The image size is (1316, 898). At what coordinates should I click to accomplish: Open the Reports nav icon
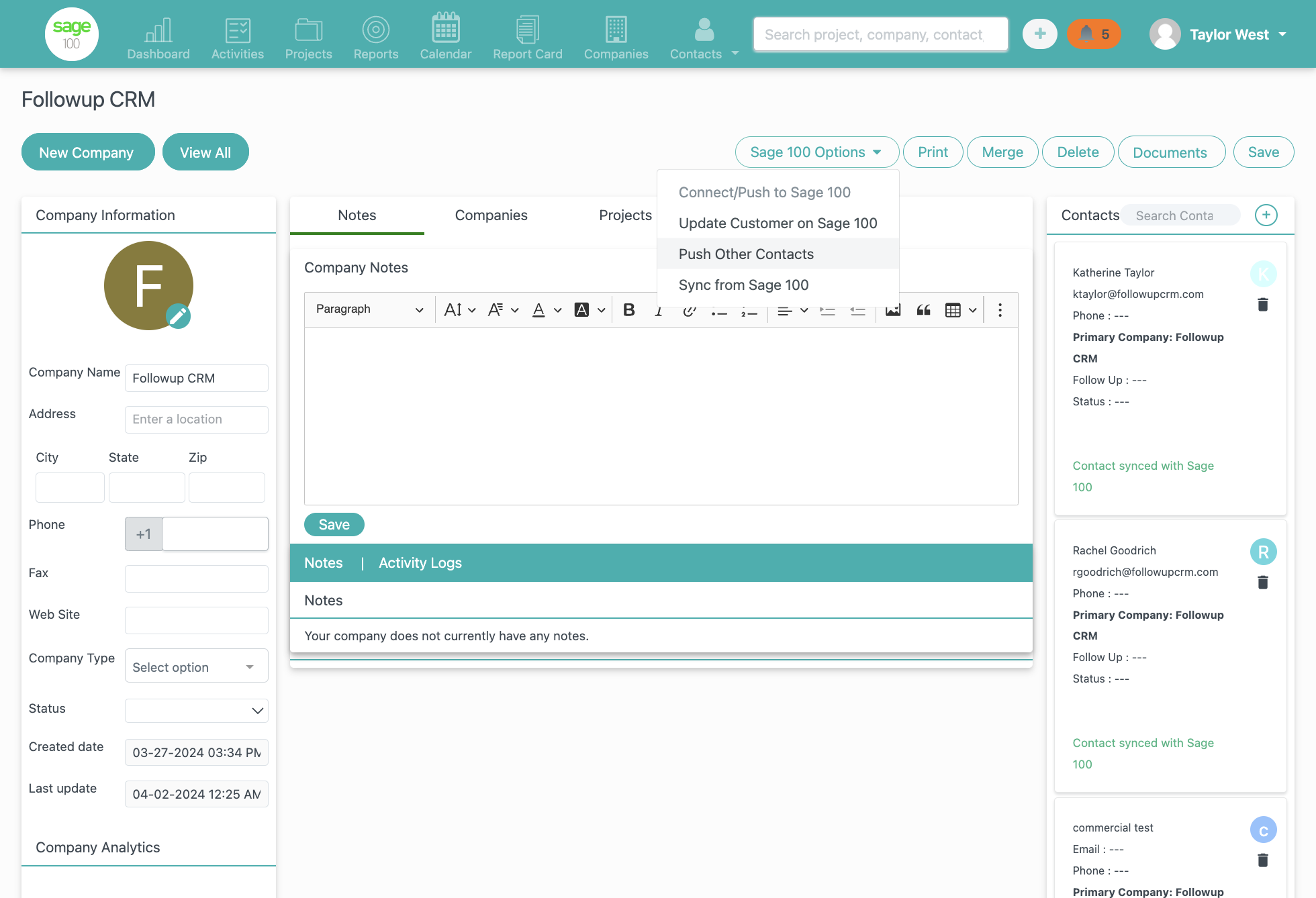click(376, 38)
